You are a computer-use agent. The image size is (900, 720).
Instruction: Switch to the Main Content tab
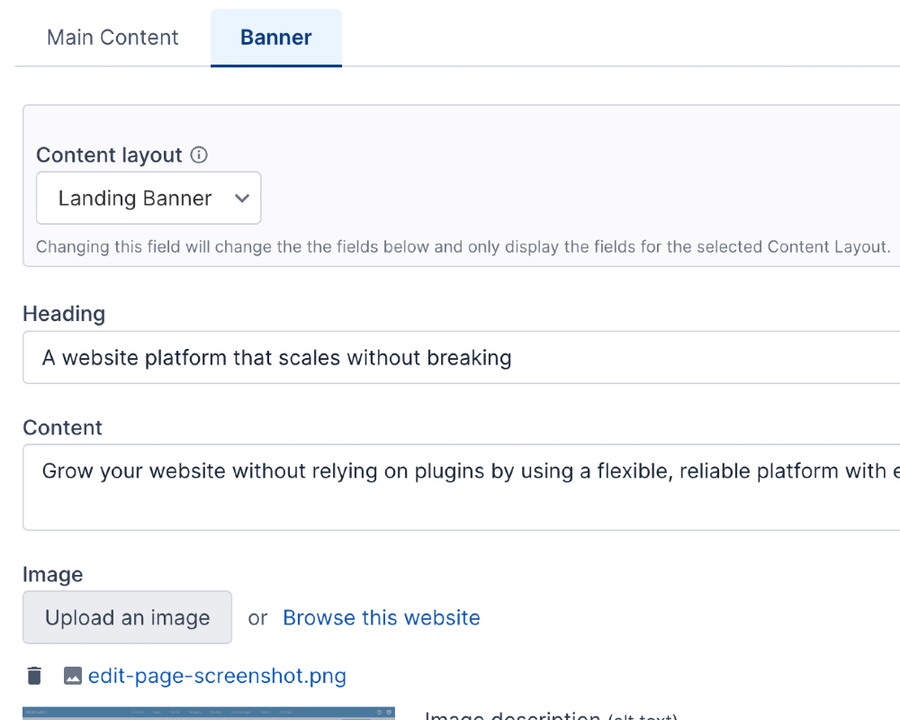click(112, 37)
